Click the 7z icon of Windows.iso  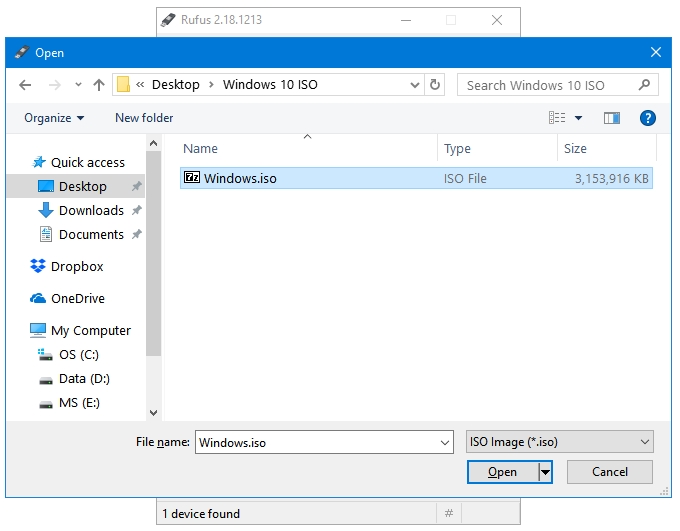coord(192,177)
